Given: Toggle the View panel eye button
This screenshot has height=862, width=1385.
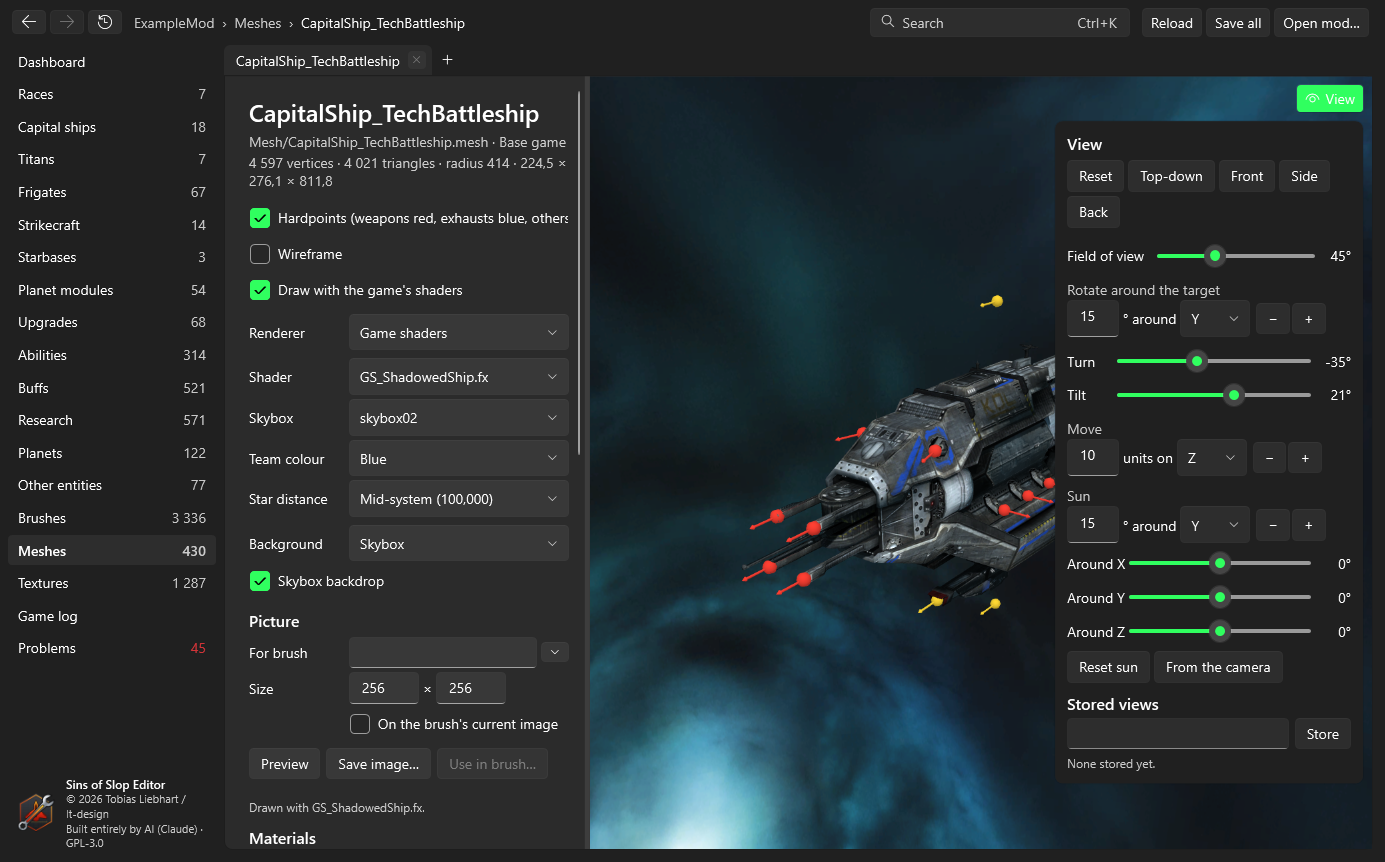Looking at the screenshot, I should [1330, 99].
